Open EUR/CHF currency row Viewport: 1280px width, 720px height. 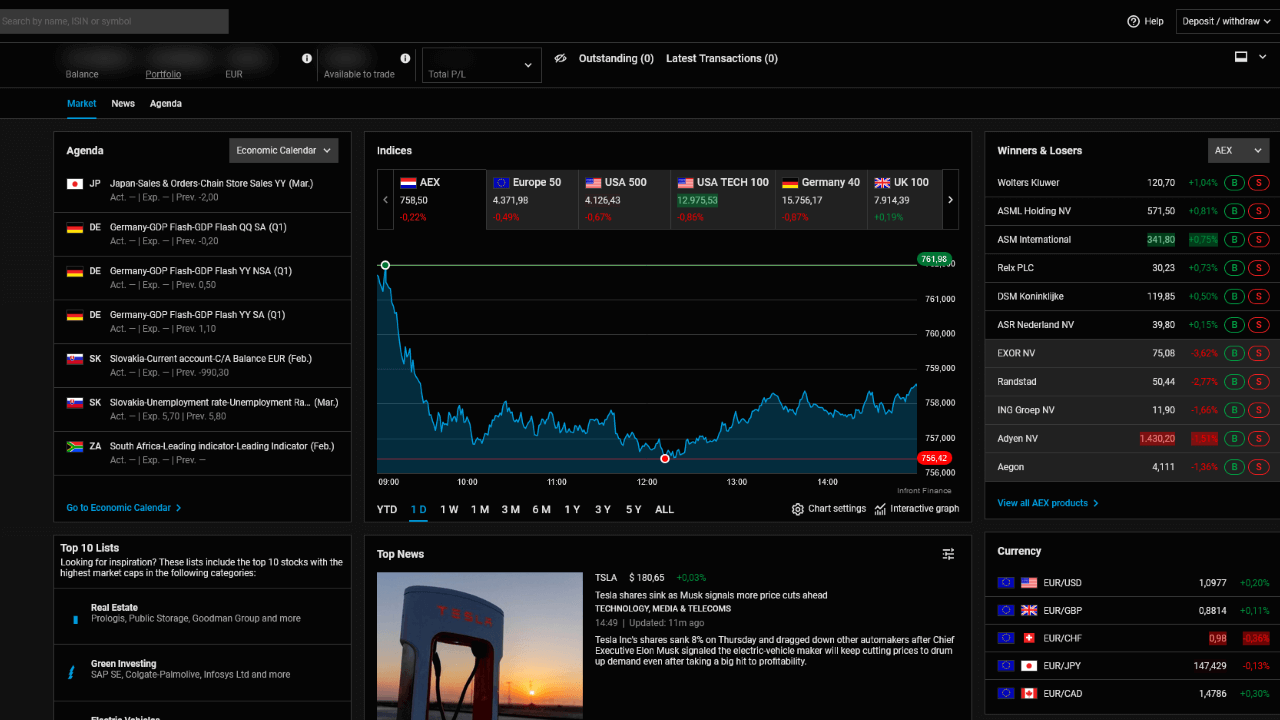click(1133, 638)
